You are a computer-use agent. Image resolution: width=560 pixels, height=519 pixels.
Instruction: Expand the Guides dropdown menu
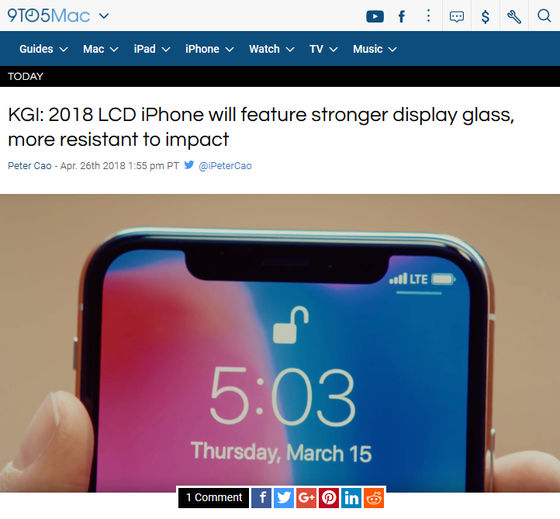point(44,49)
